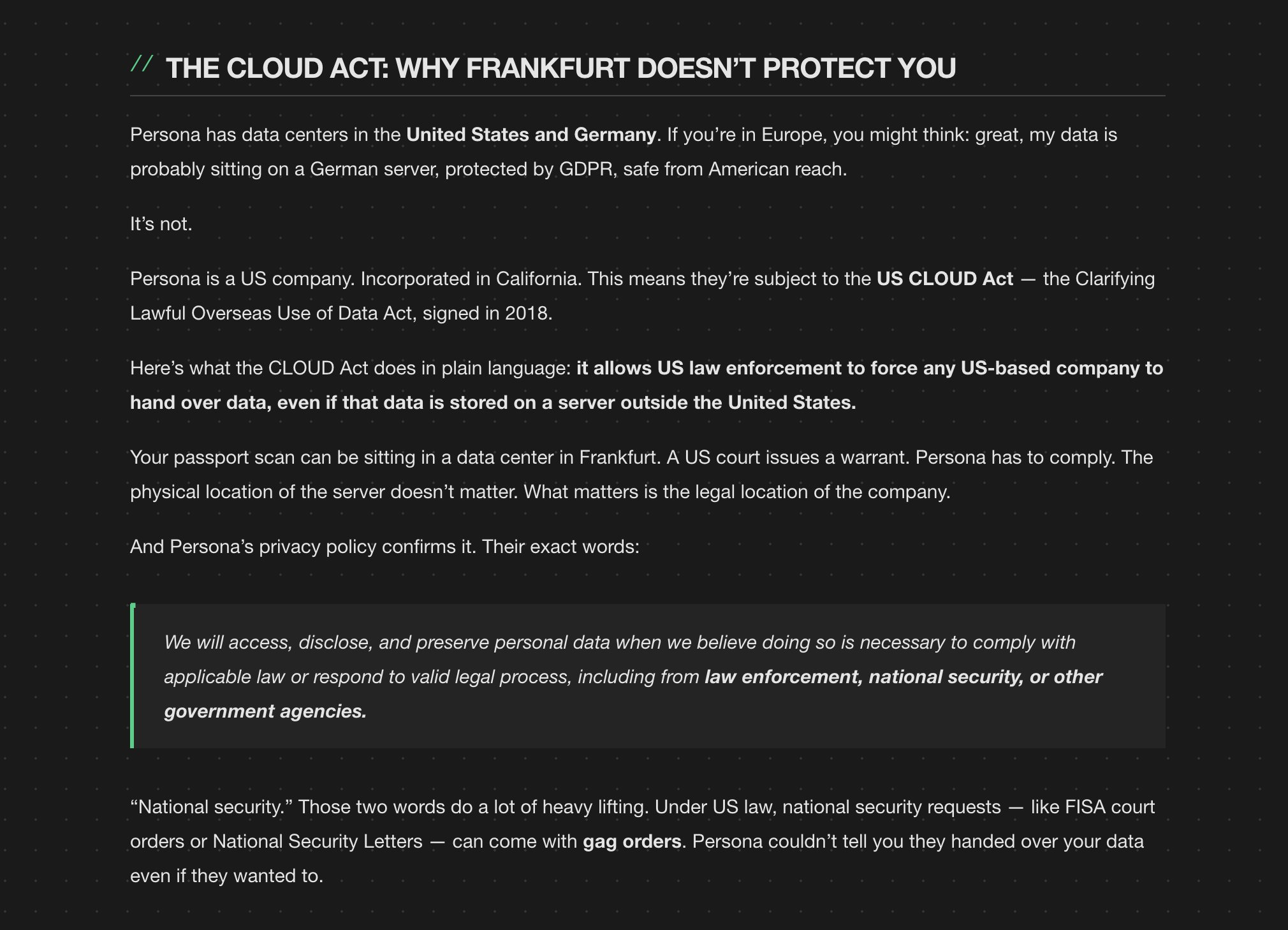Select the bold "US CLOUD Act" phrase
Screen dimensions: 1288x930
[x=944, y=279]
